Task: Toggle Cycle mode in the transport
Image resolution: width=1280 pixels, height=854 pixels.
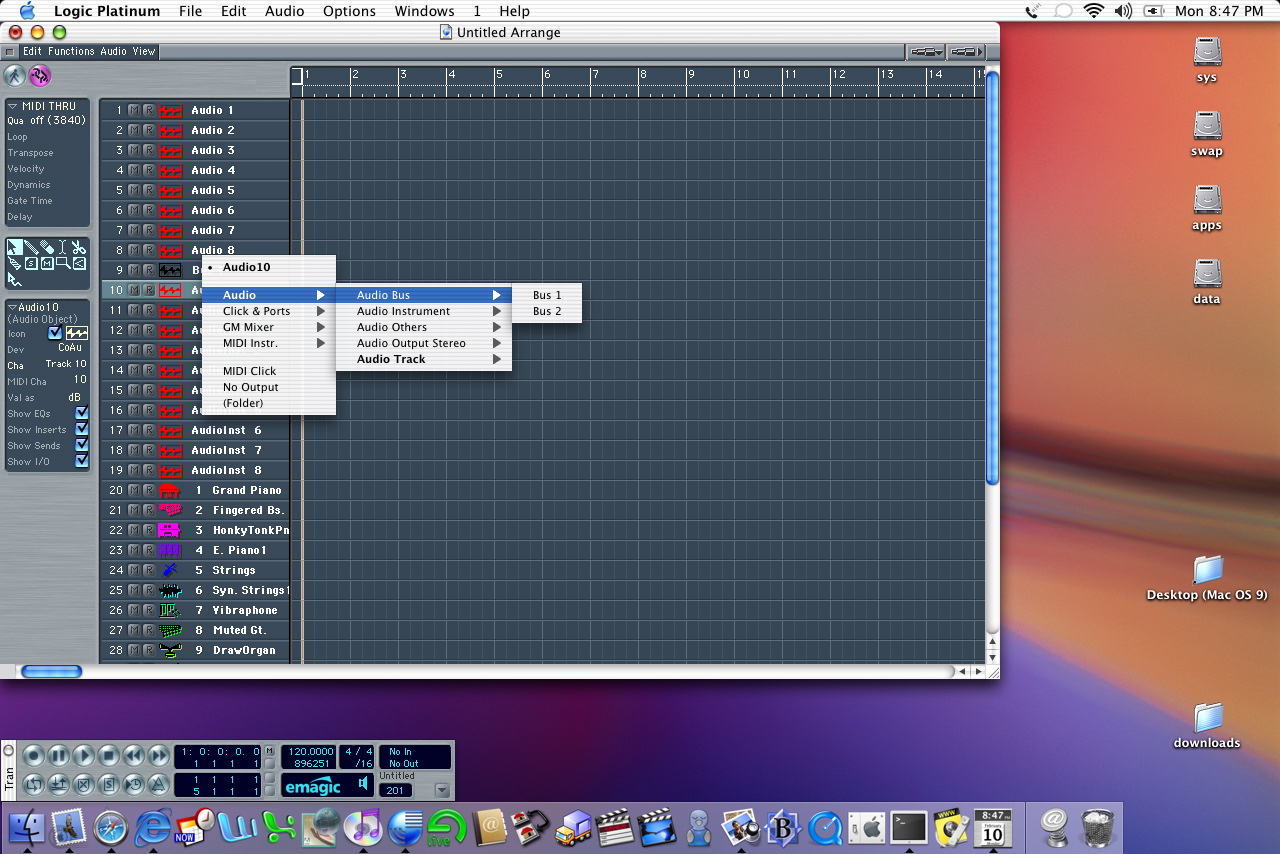Action: coord(34,784)
